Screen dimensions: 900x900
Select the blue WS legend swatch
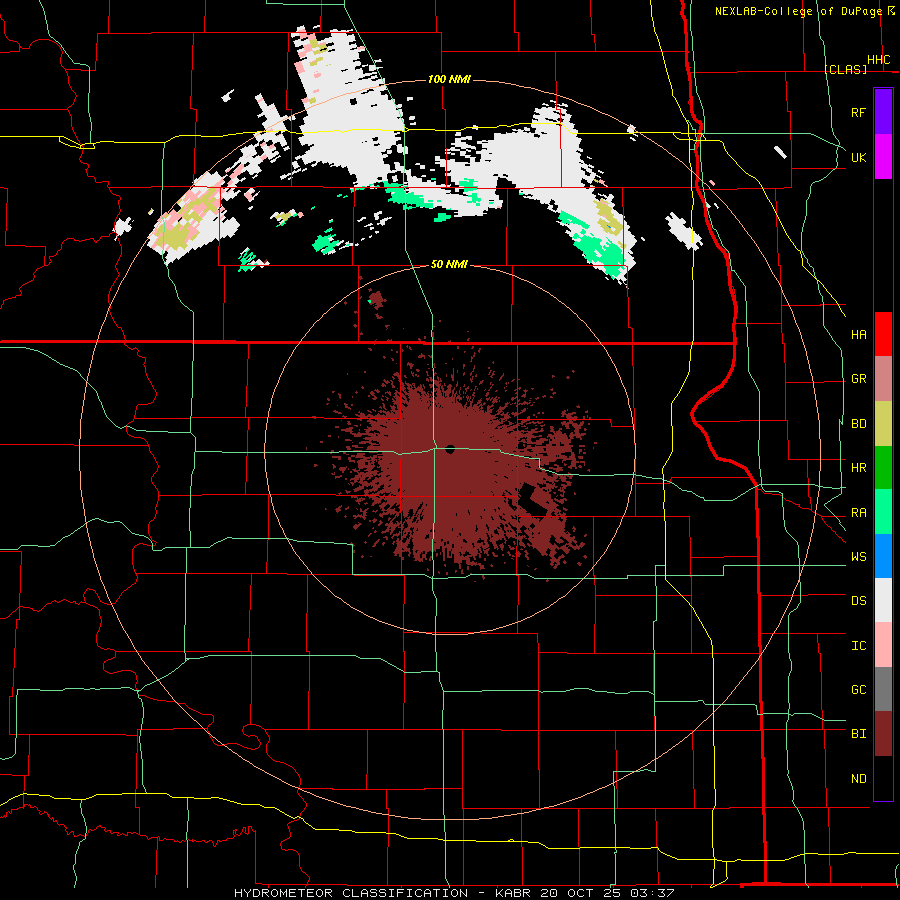(x=883, y=556)
